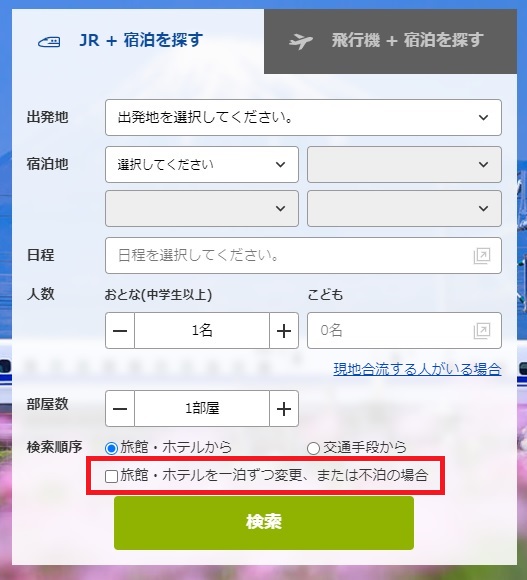This screenshot has height=580, width=527.
Task: Click the 日程 date input field
Action: tap(303, 256)
